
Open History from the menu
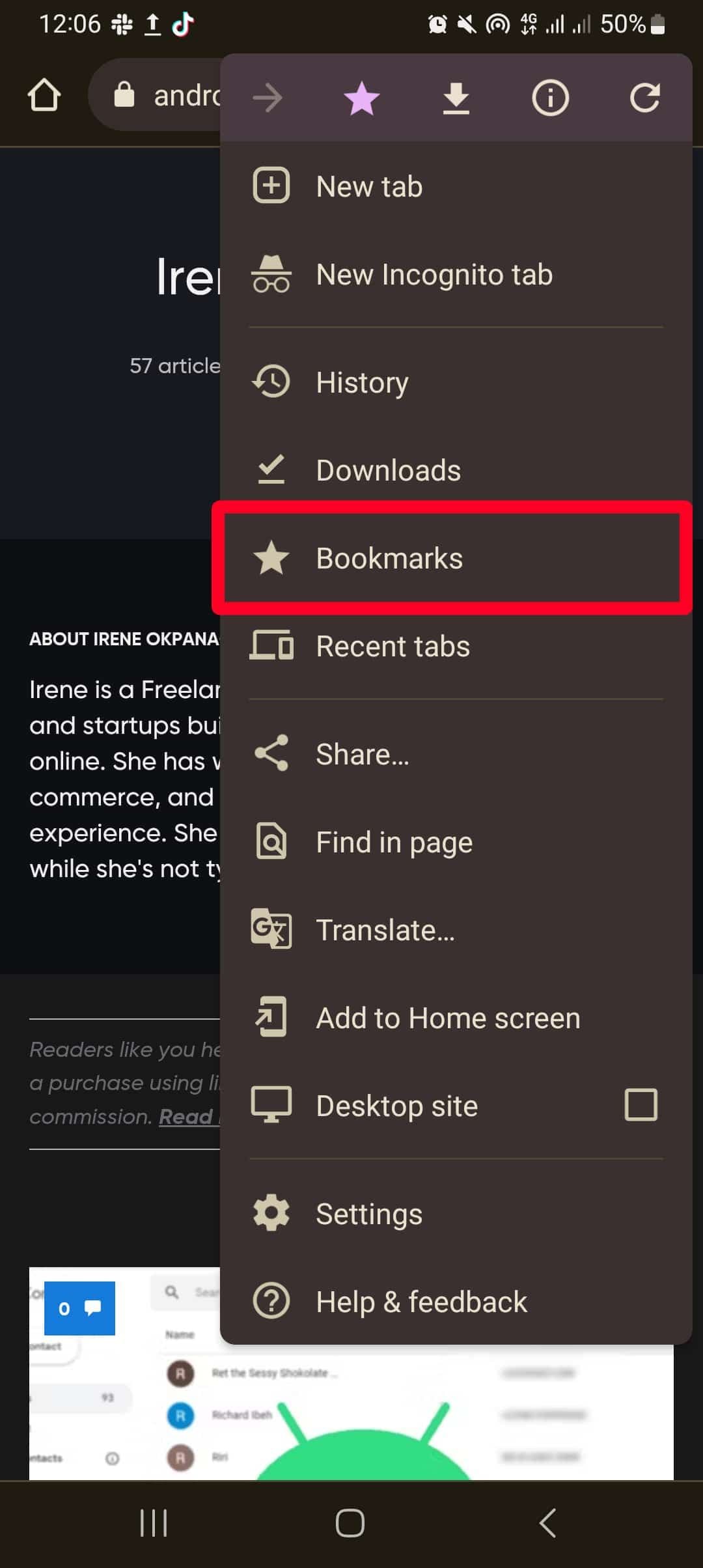coord(456,382)
